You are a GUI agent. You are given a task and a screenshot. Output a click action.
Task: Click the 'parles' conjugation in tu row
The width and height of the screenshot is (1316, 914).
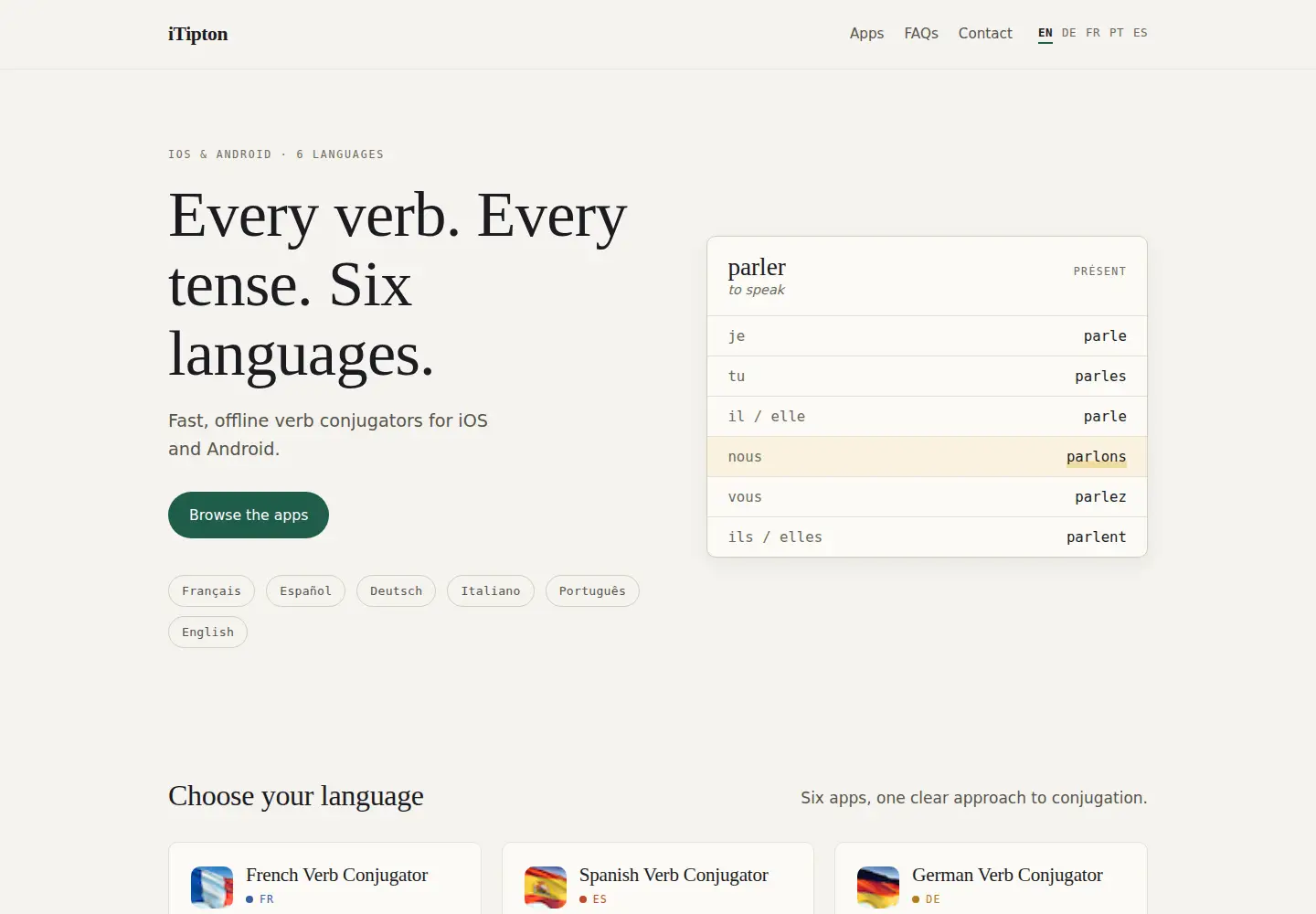[x=1100, y=376]
